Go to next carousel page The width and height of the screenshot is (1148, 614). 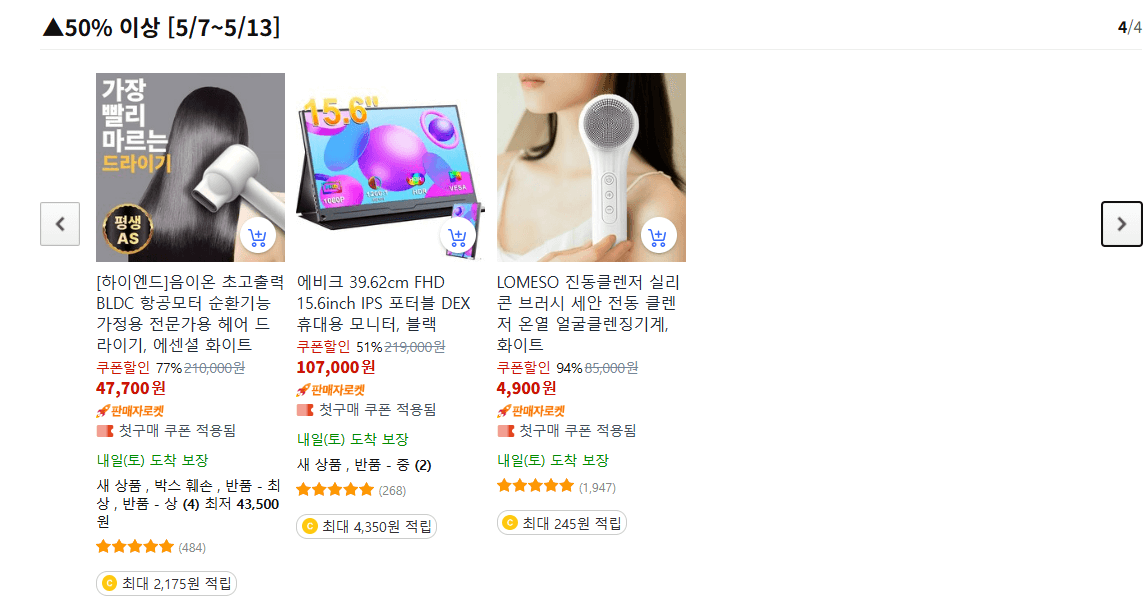1121,224
